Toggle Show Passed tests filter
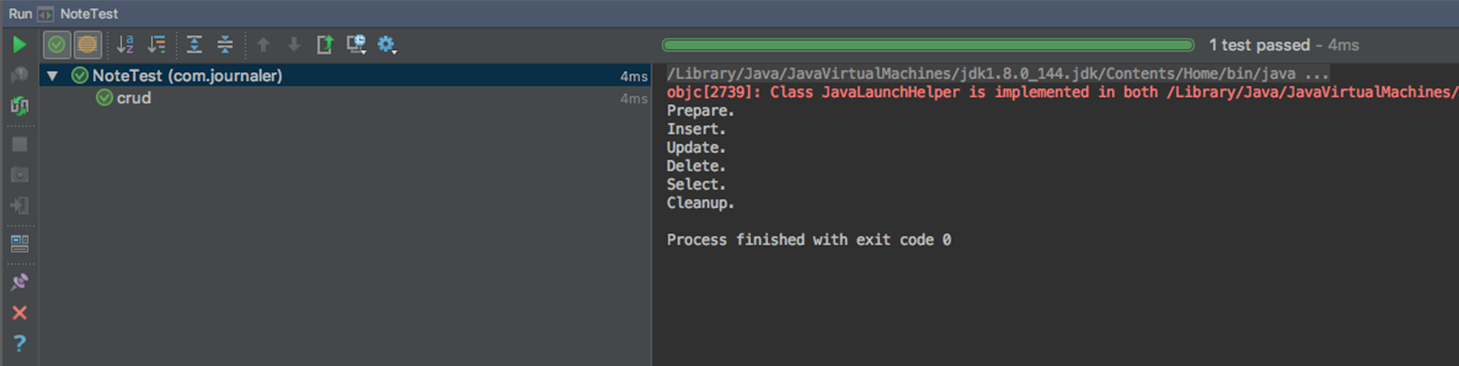 pos(57,44)
